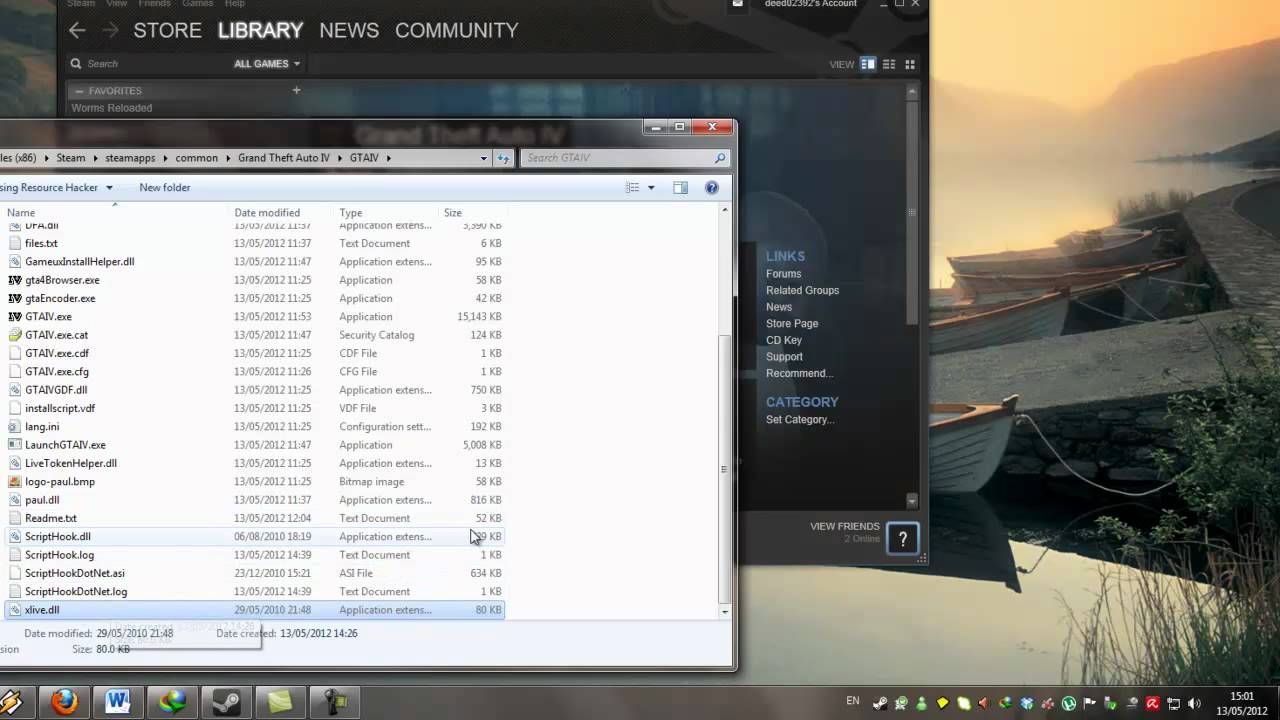Click the Explorer file list scrollbar thumb

point(725,468)
